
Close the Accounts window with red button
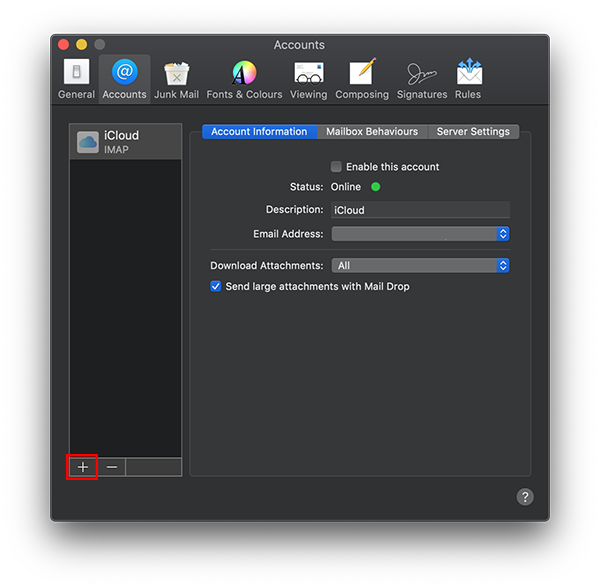pos(64,44)
